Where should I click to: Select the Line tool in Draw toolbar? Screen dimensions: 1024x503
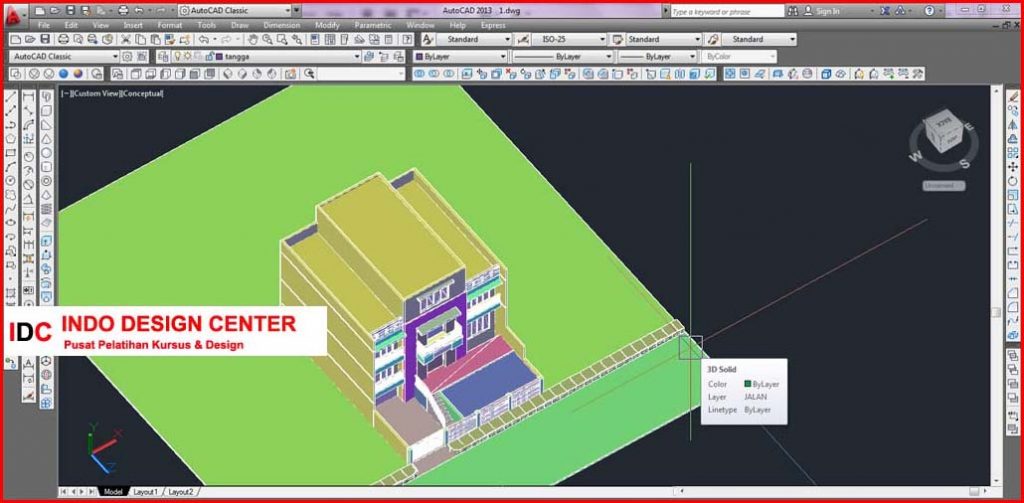pyautogui.click(x=10, y=97)
